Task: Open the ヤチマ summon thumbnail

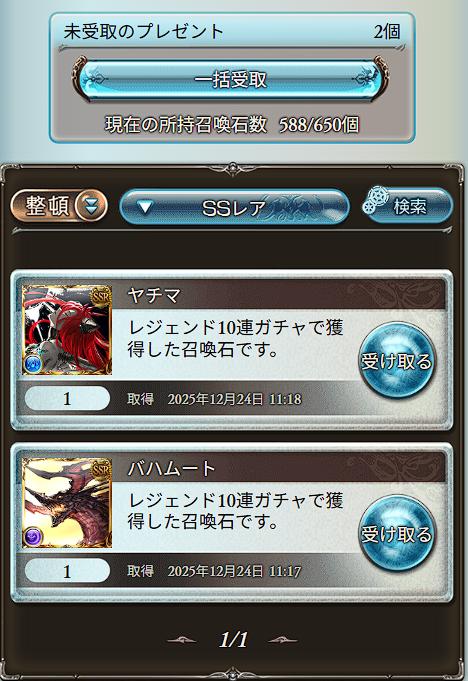Action: pos(67,330)
